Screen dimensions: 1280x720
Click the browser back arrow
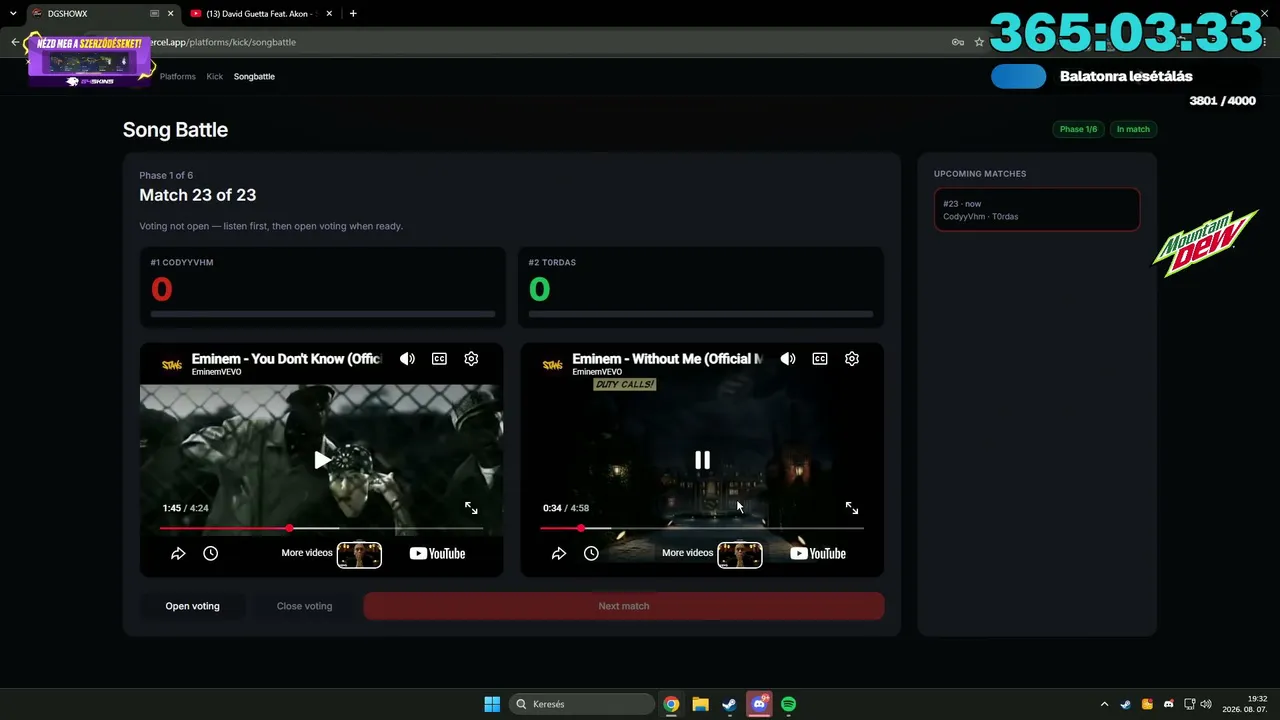click(15, 42)
